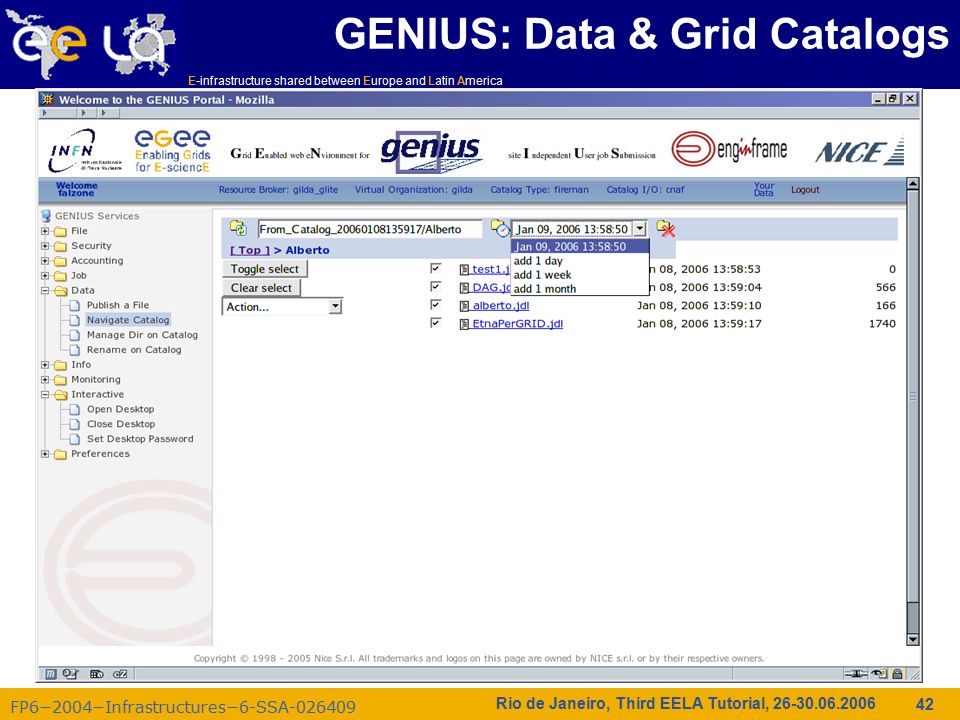The height and width of the screenshot is (720, 960).
Task: Open Rename on Catalog in the tree
Action: (x=134, y=350)
